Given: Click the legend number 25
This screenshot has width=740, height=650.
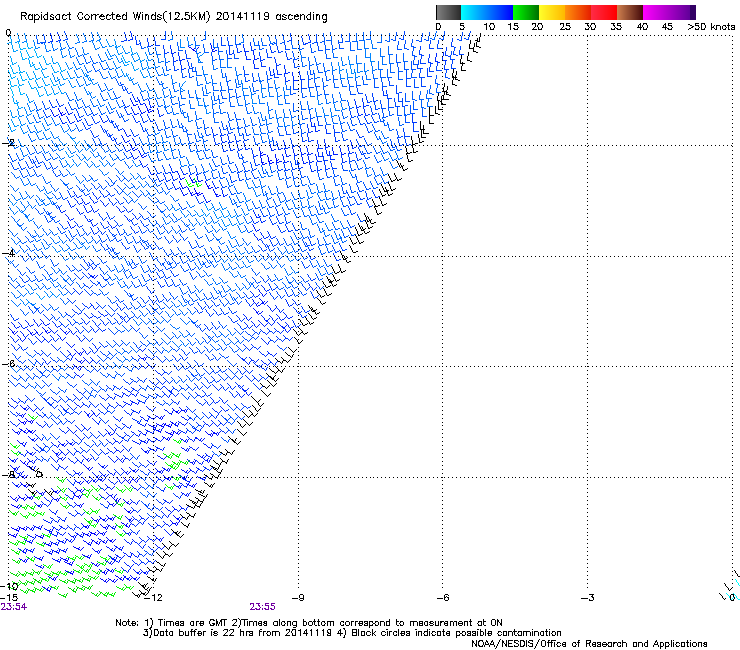Looking at the screenshot, I should pos(565,27).
